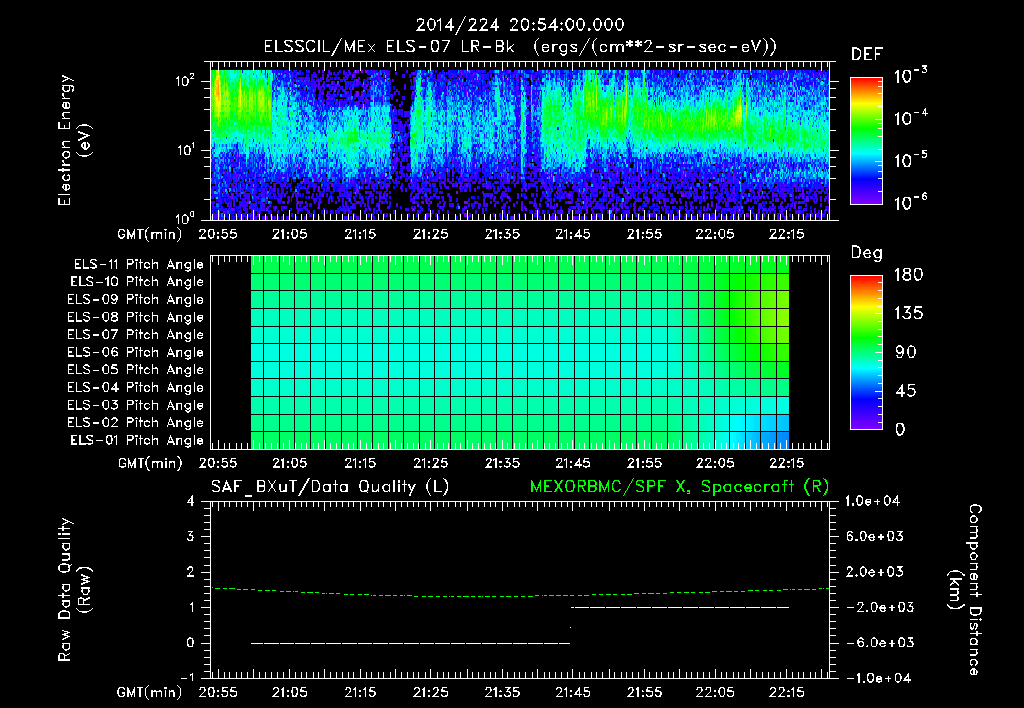
Task: Click the 10^-3 tick on DEF scale
Action: point(910,75)
